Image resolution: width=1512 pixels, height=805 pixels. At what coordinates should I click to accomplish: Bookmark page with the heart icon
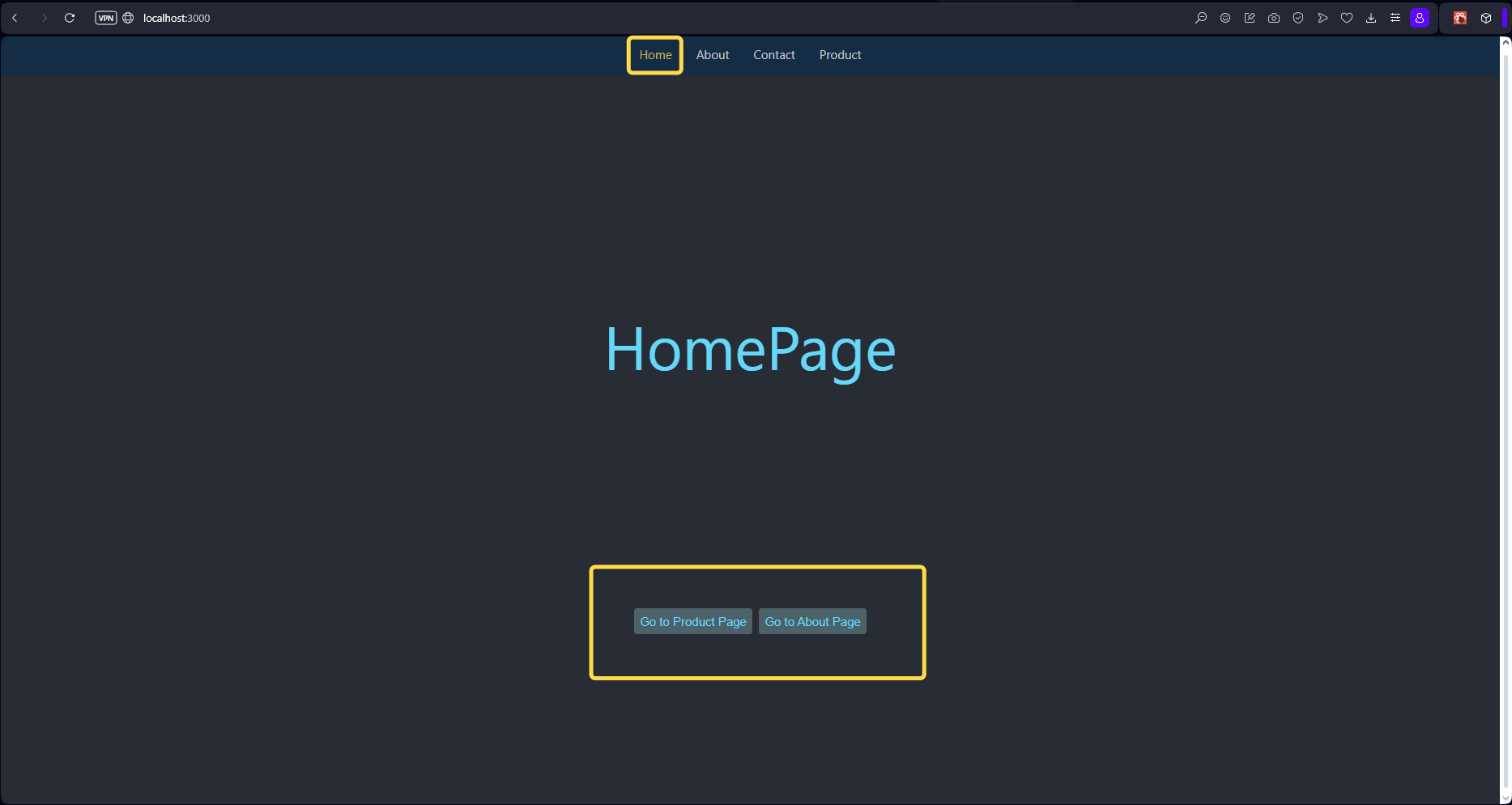tap(1347, 18)
